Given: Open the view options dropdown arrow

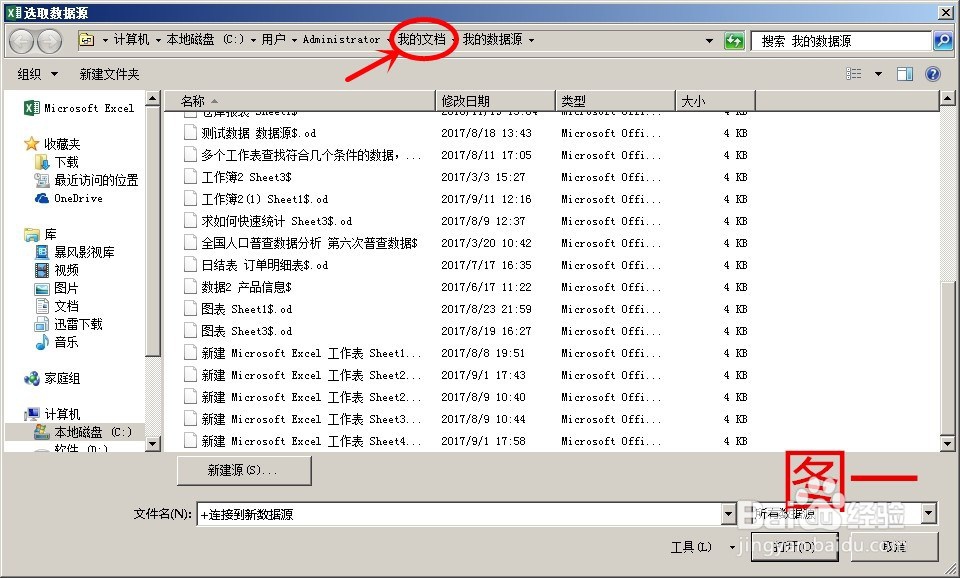Looking at the screenshot, I should click(x=878, y=73).
